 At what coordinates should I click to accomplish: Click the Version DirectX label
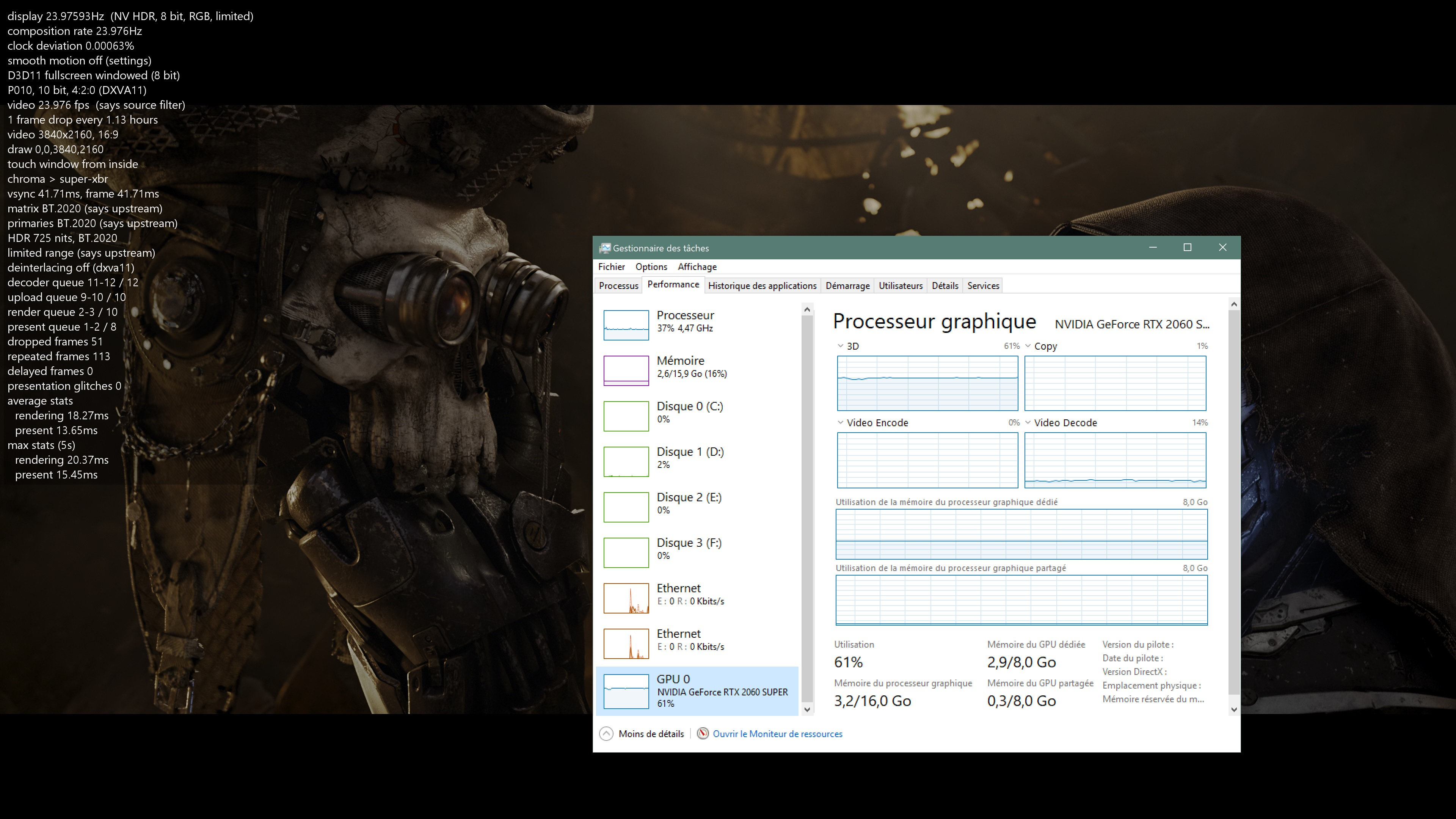1134,672
